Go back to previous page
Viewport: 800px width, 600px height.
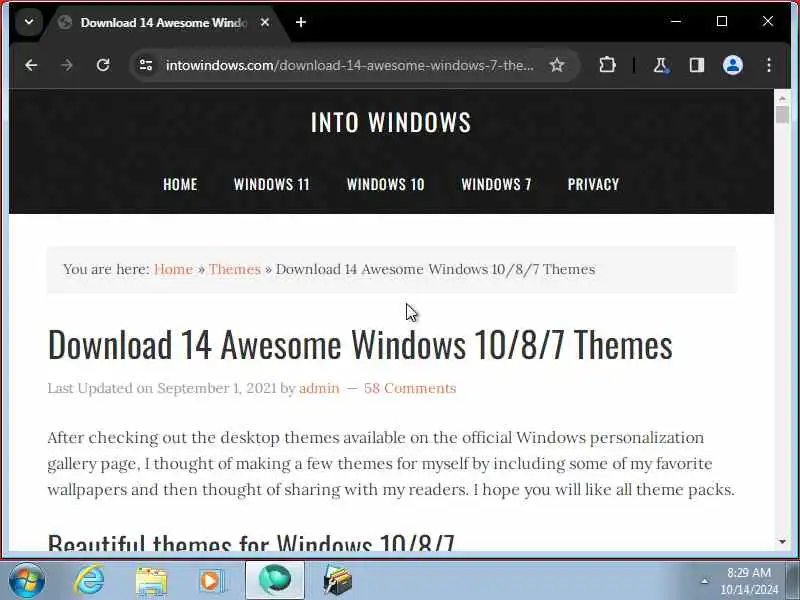32,65
